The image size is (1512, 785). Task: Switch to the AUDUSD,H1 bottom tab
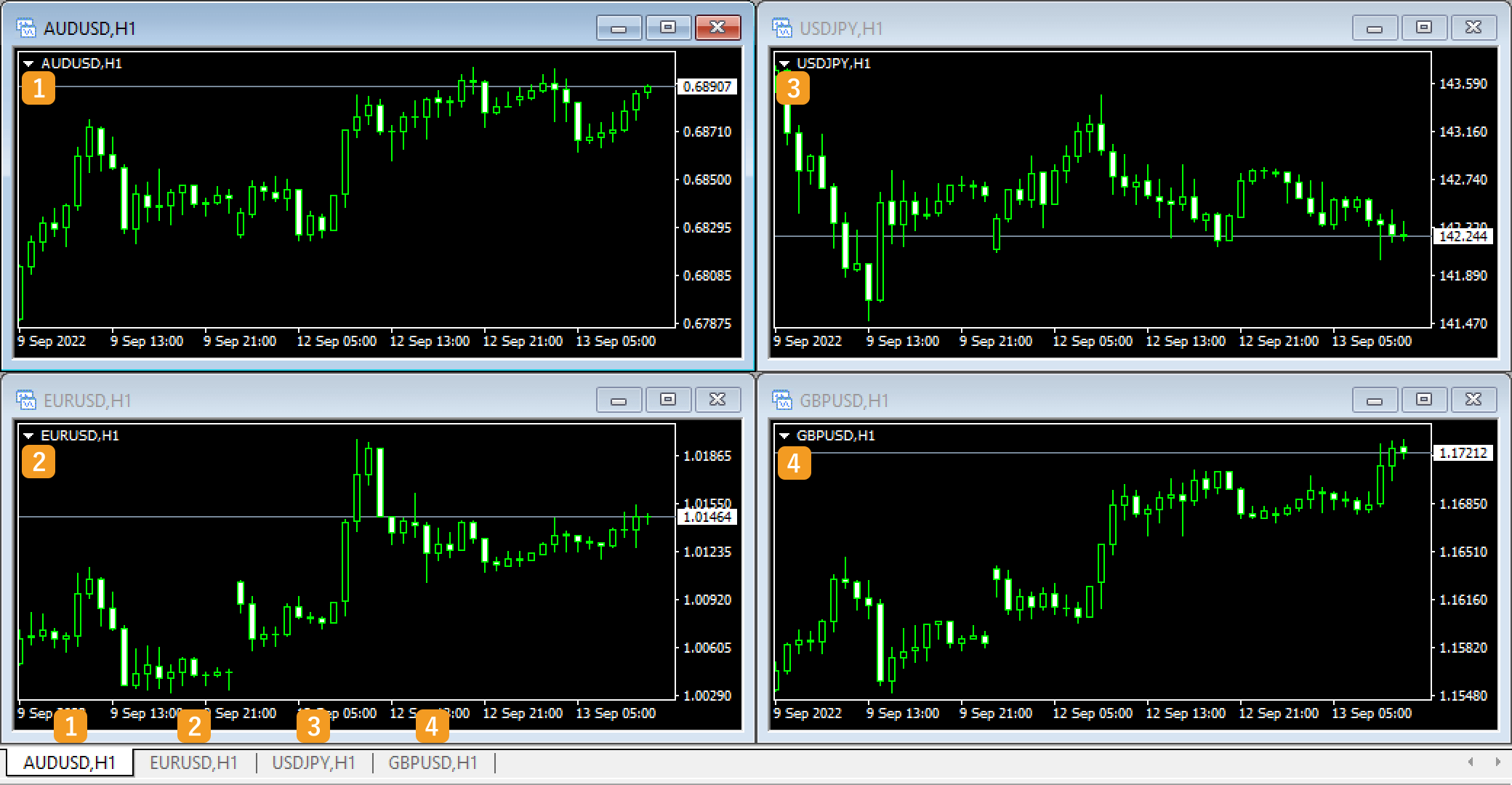pyautogui.click(x=70, y=762)
